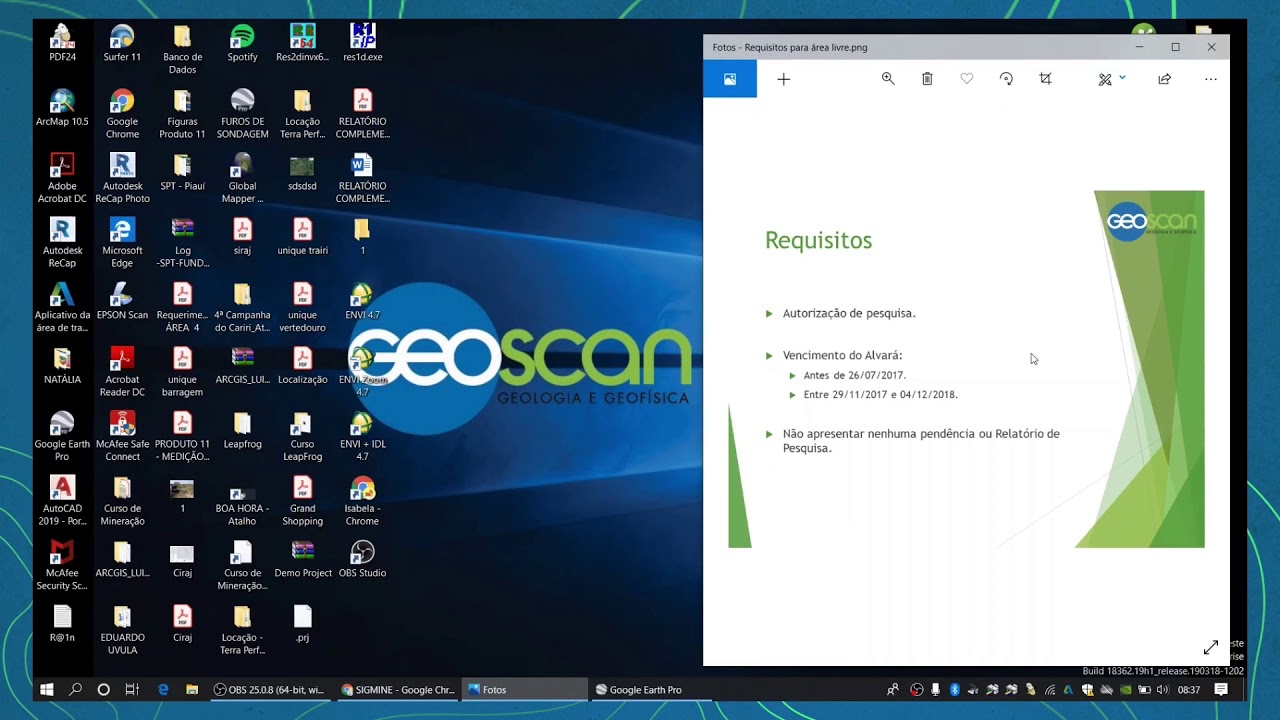Click the fullscreen arrows icon in Fotos

[x=1210, y=647]
